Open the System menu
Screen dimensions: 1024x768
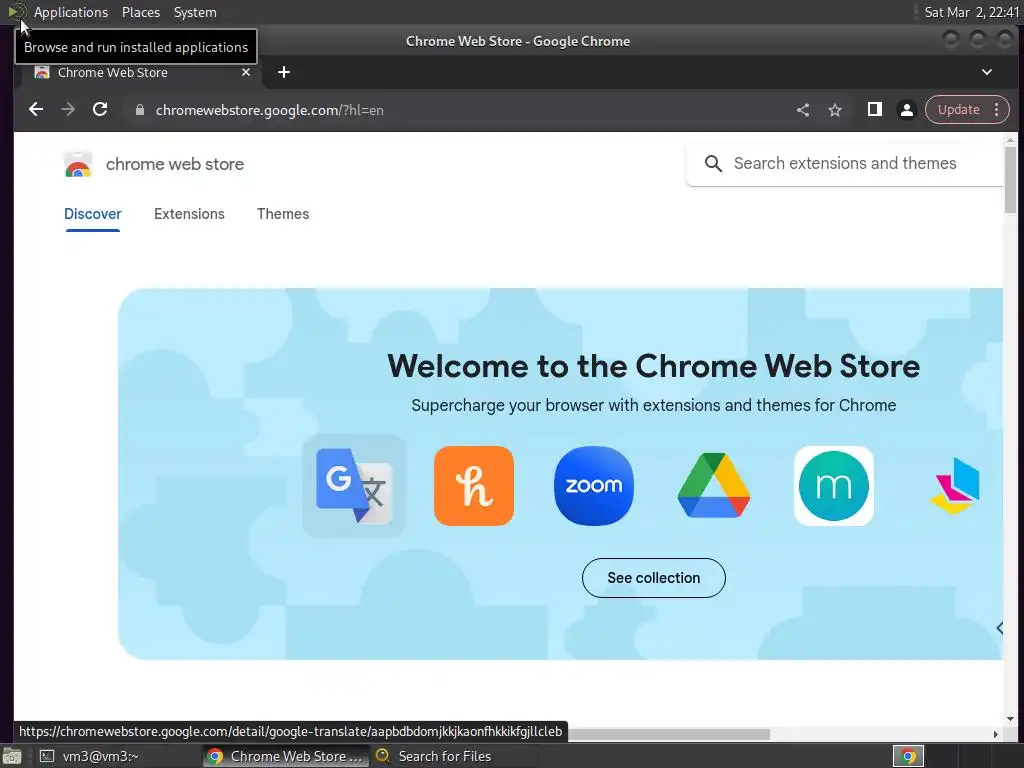pyautogui.click(x=195, y=12)
